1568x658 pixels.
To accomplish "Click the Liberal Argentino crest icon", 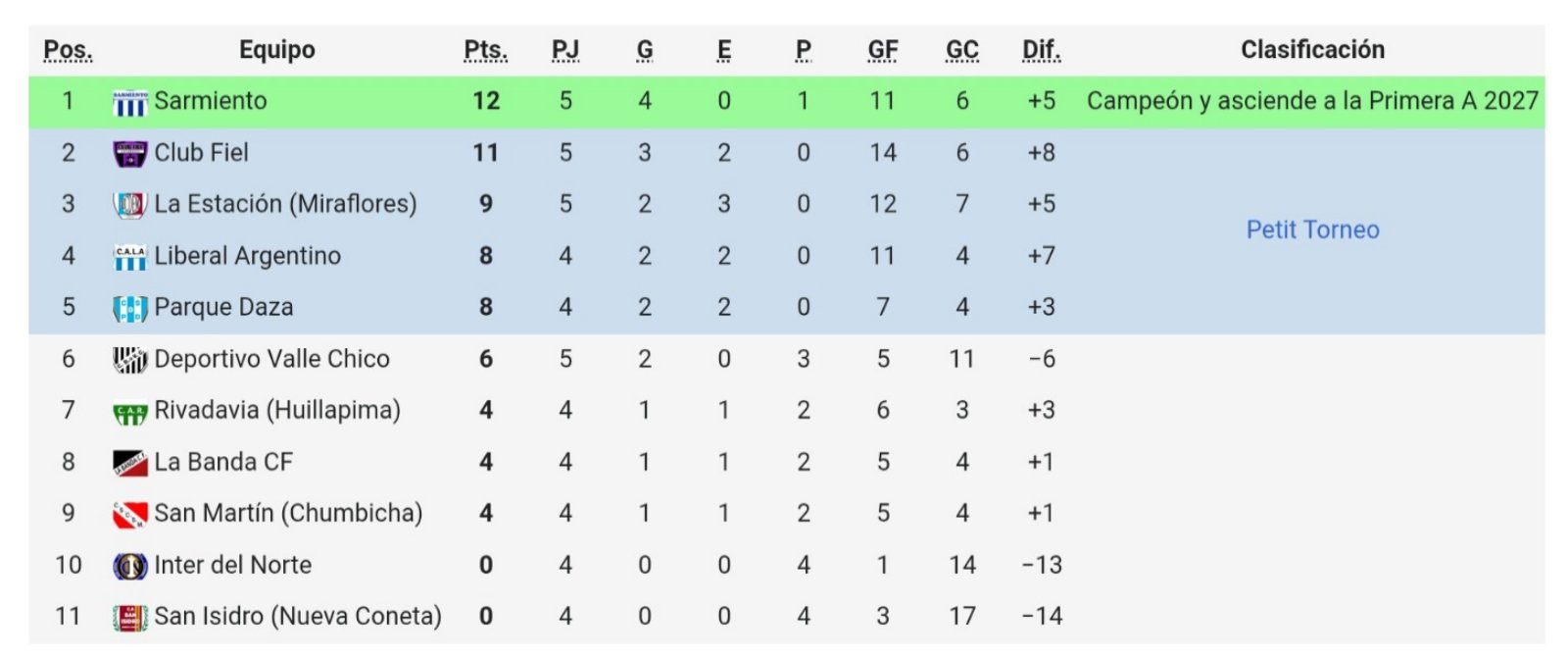I will [130, 257].
